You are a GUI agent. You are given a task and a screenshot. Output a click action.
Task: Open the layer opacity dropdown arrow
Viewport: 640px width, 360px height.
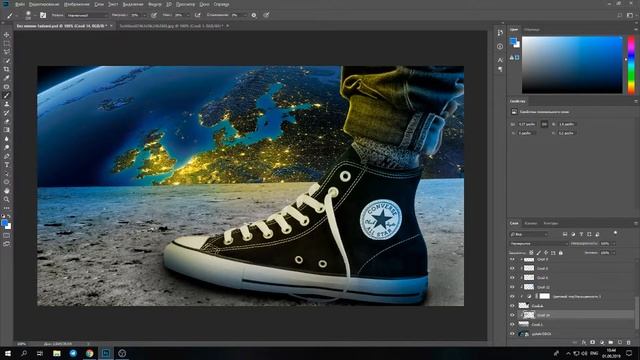point(614,244)
